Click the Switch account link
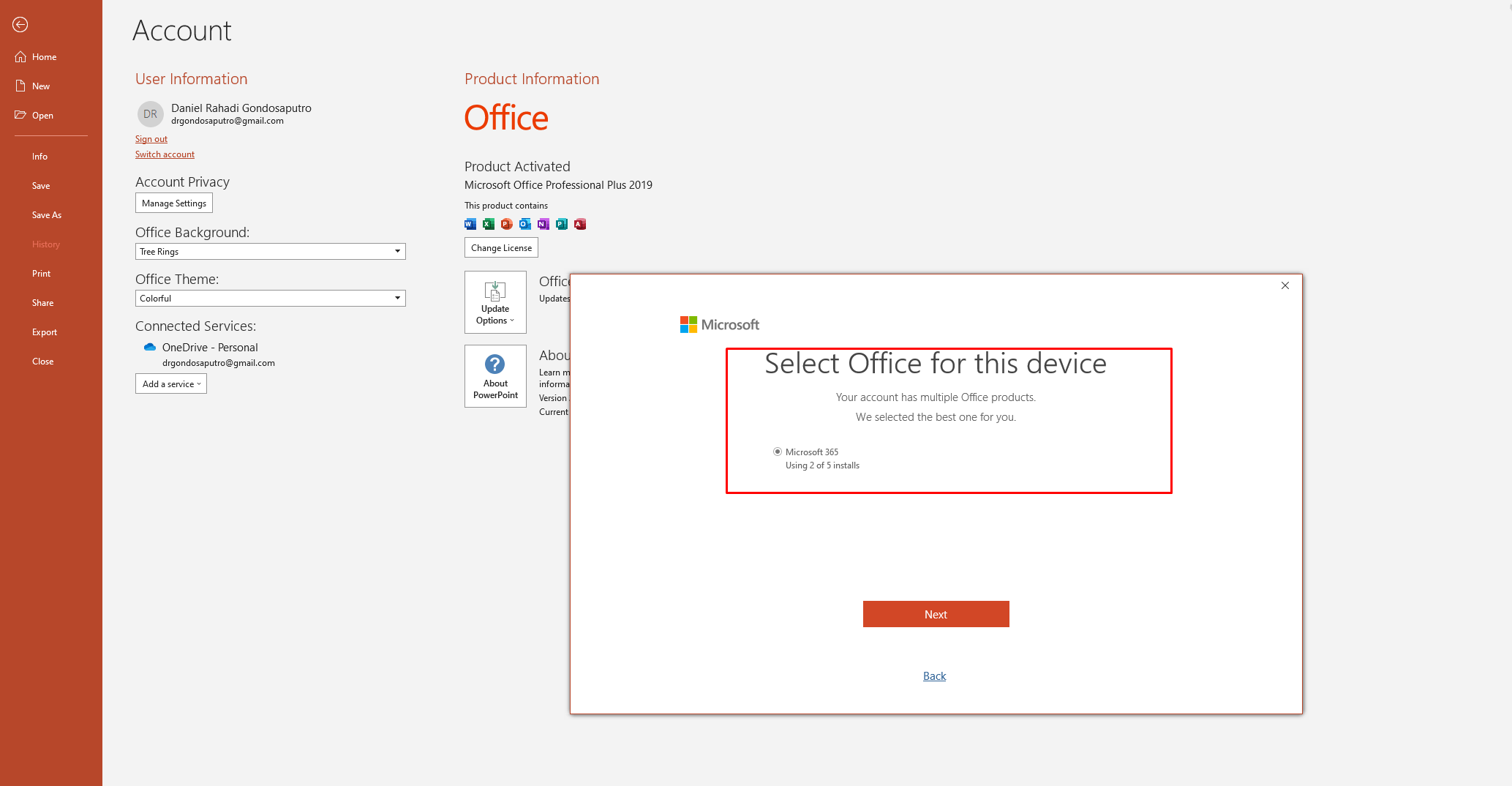The image size is (1512, 786). pos(165,154)
